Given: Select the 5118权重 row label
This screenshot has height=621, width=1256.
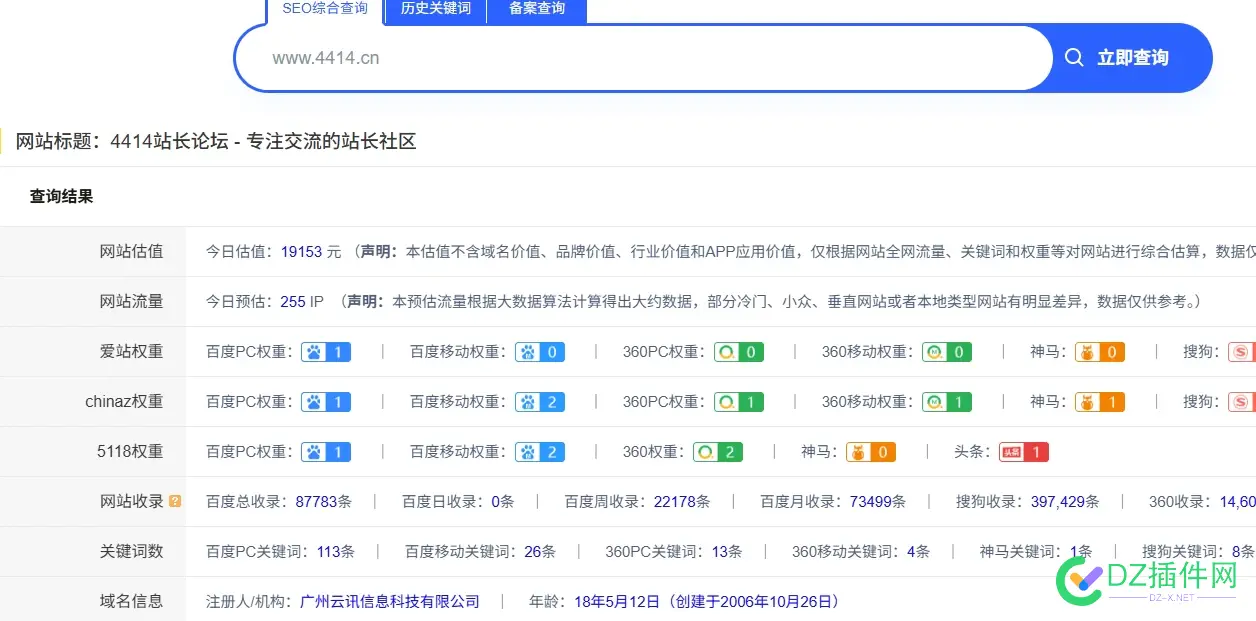Looking at the screenshot, I should 130,452.
